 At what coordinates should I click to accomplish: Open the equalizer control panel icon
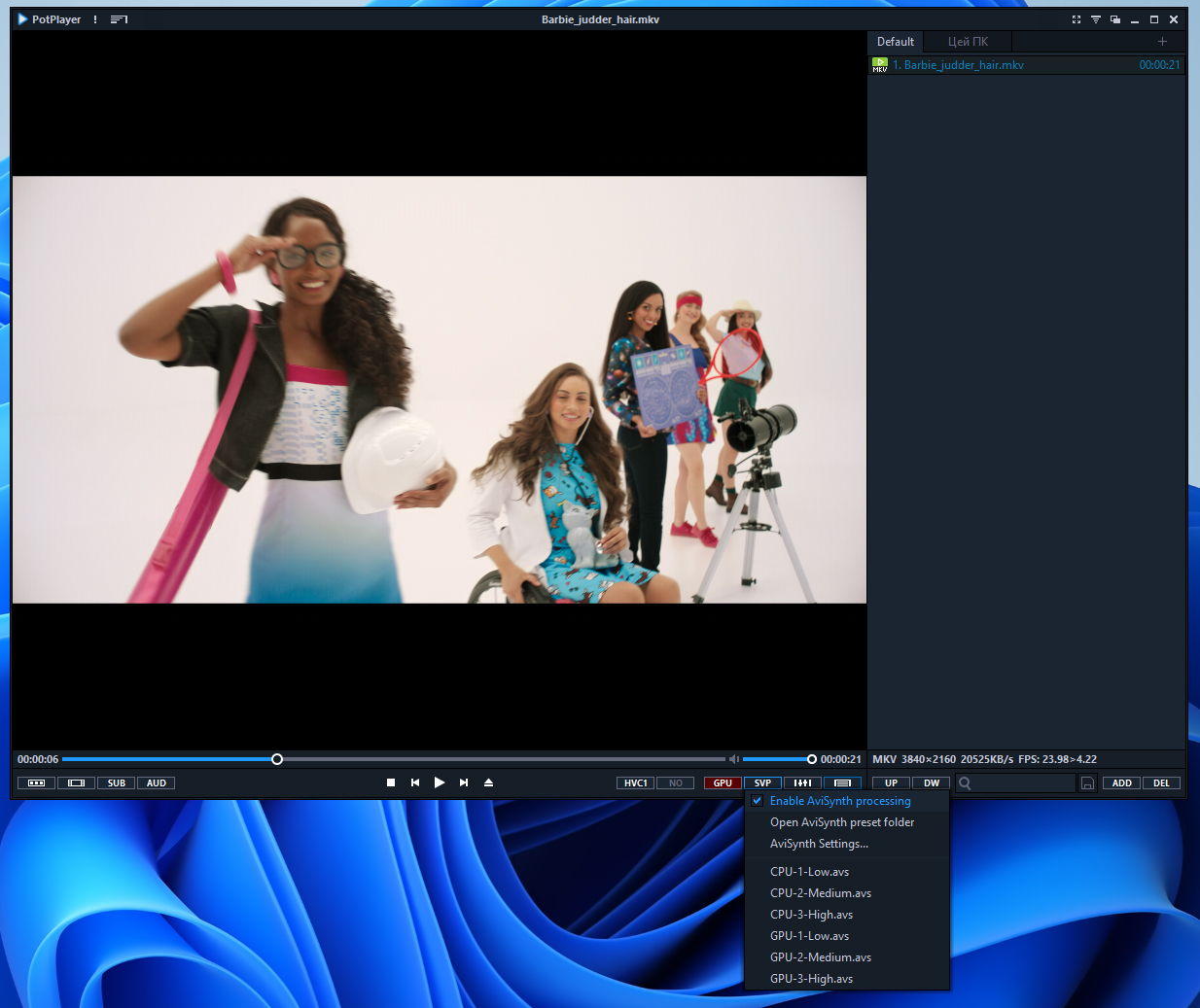pyautogui.click(x=802, y=782)
